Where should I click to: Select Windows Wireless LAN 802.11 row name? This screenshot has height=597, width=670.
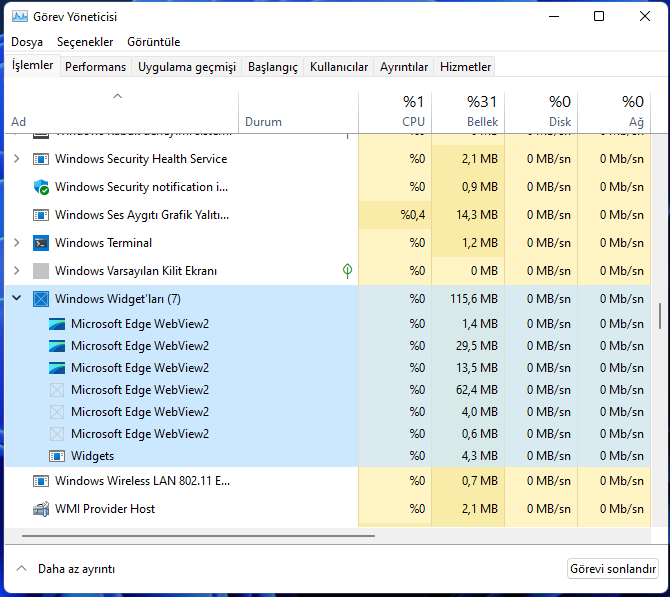[x=142, y=481]
